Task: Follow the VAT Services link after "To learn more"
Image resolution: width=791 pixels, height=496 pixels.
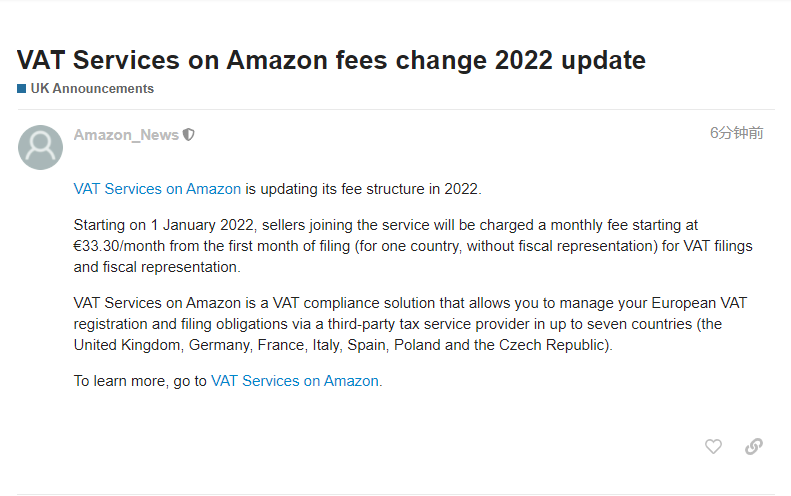Action: (295, 380)
